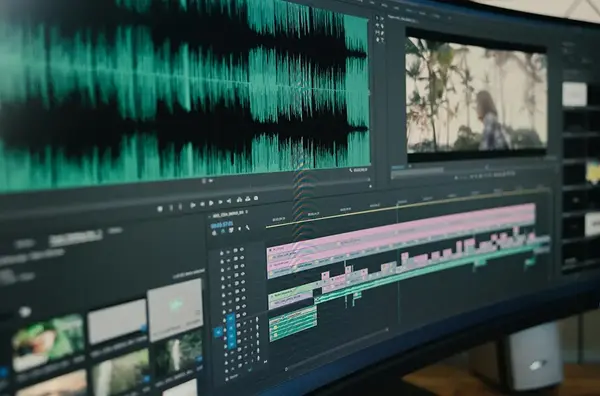Toggle Linked Selection in the timeline header
Image resolution: width=600 pixels, height=396 pixels.
pyautogui.click(x=231, y=230)
